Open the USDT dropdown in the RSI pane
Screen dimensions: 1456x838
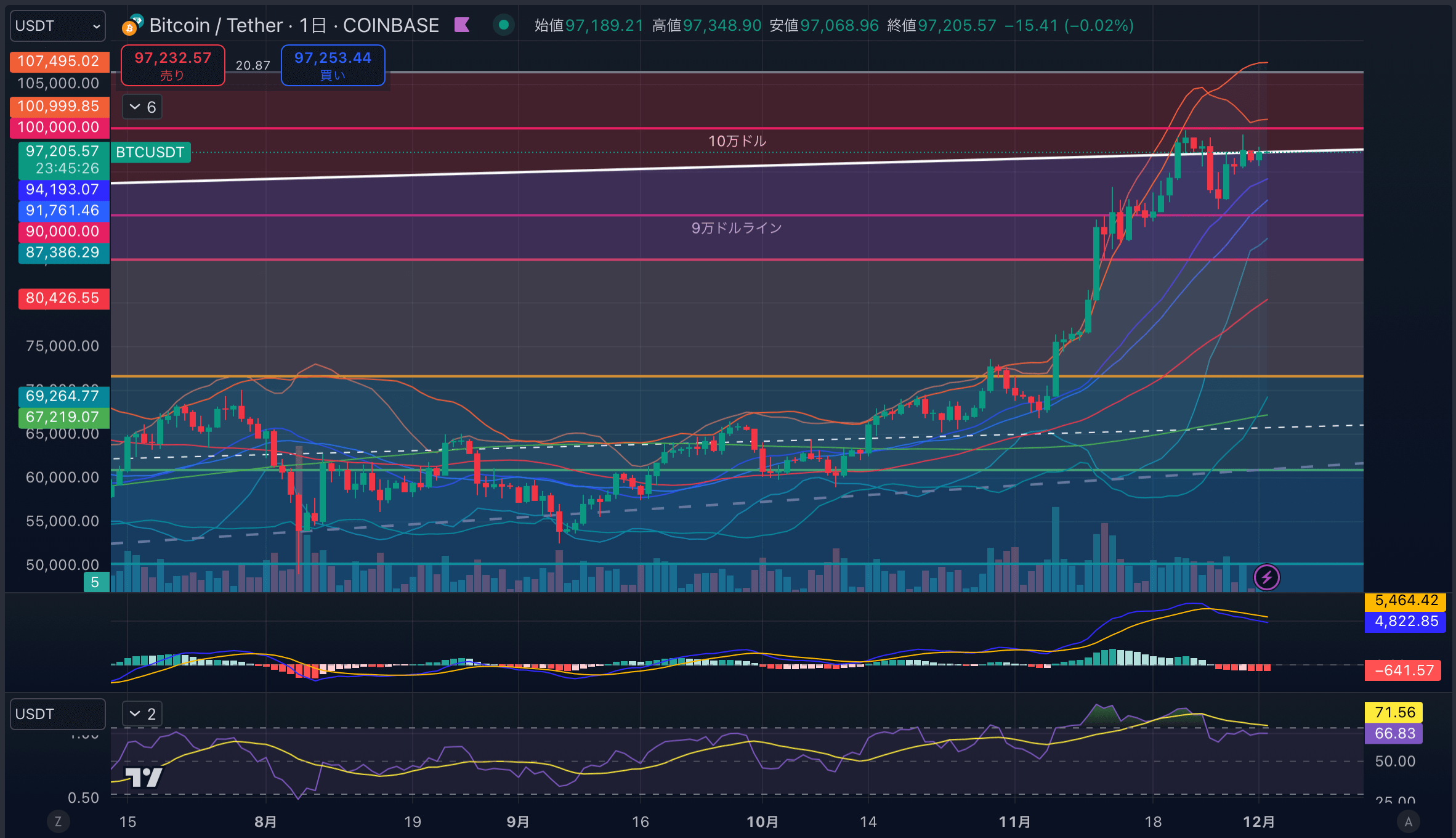57,714
